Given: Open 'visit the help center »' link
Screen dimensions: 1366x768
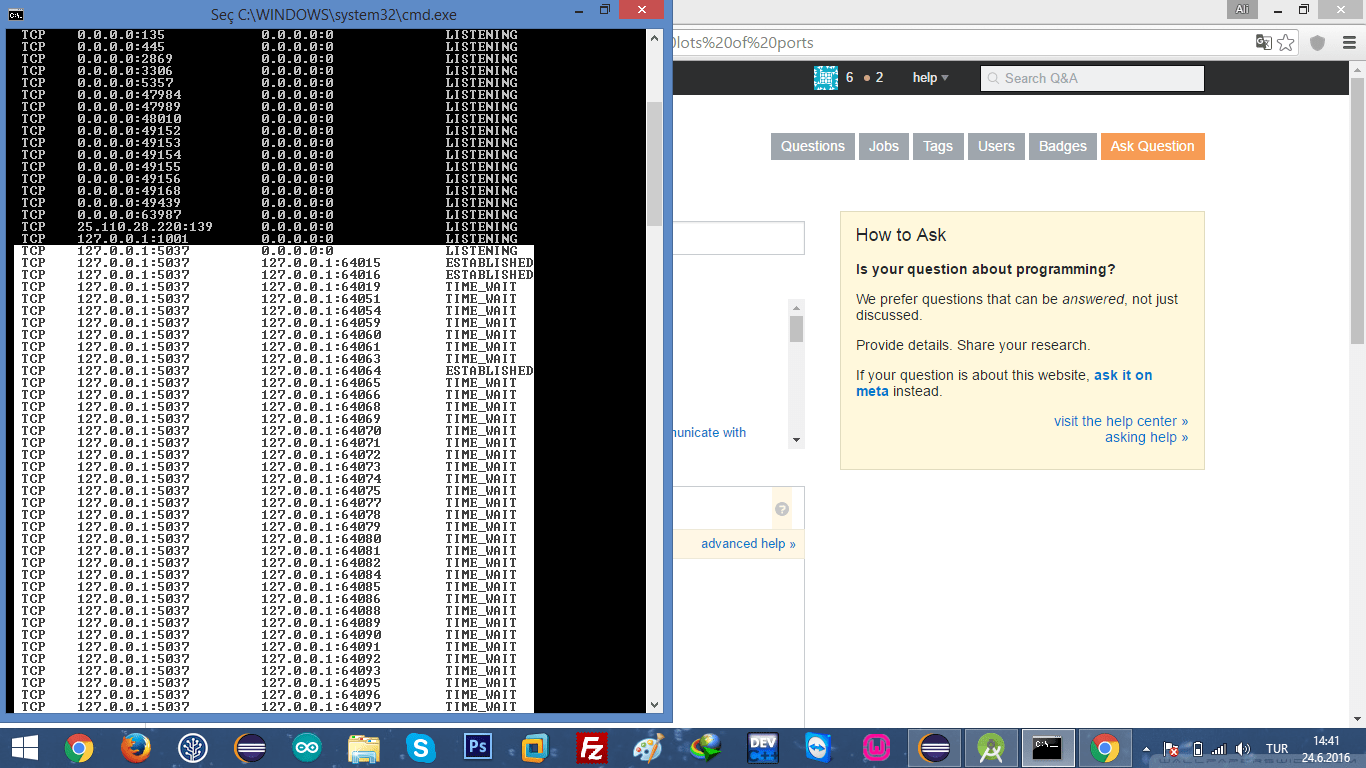Looking at the screenshot, I should [x=1121, y=421].
